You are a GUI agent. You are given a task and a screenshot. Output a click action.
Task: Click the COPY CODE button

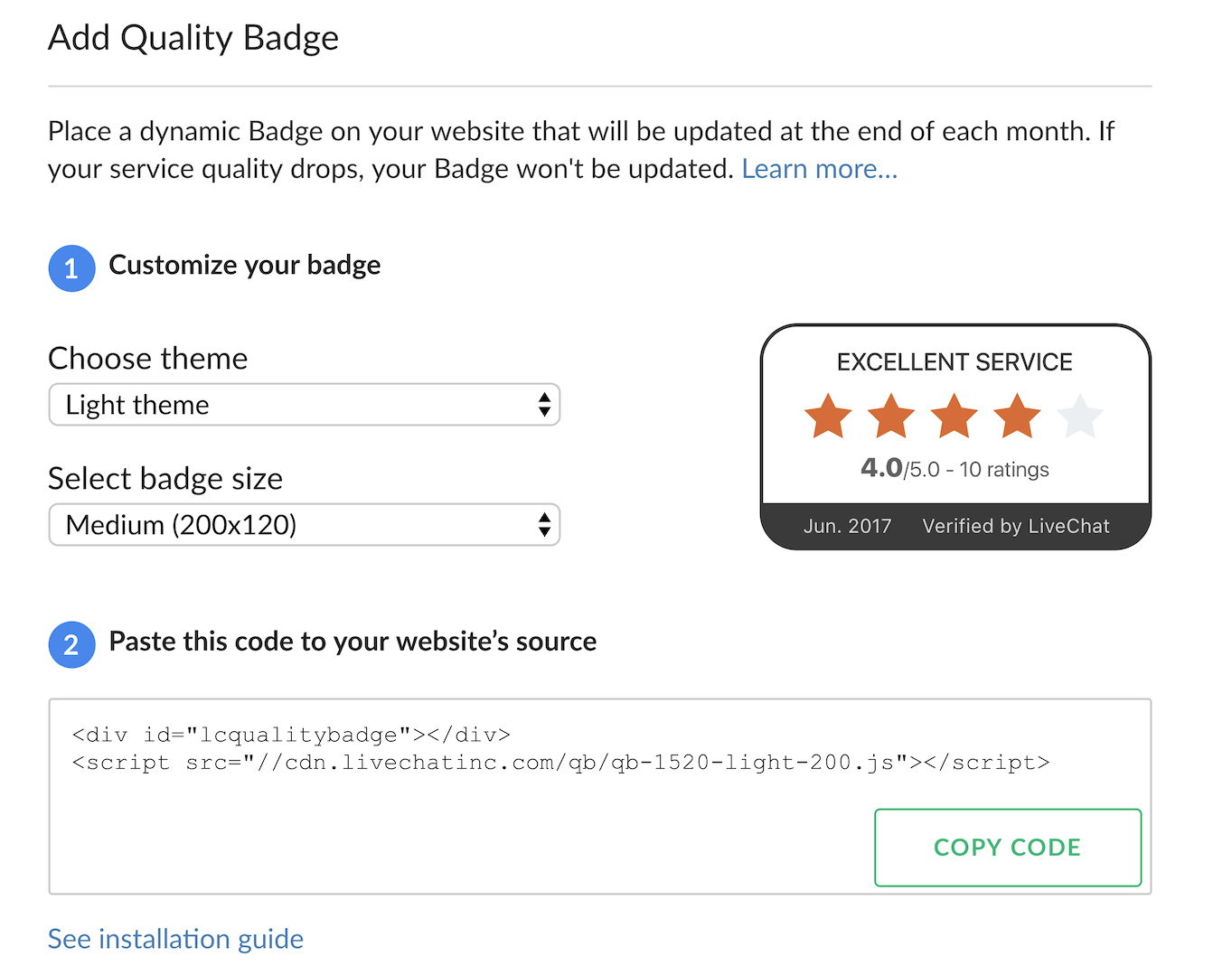[1008, 848]
